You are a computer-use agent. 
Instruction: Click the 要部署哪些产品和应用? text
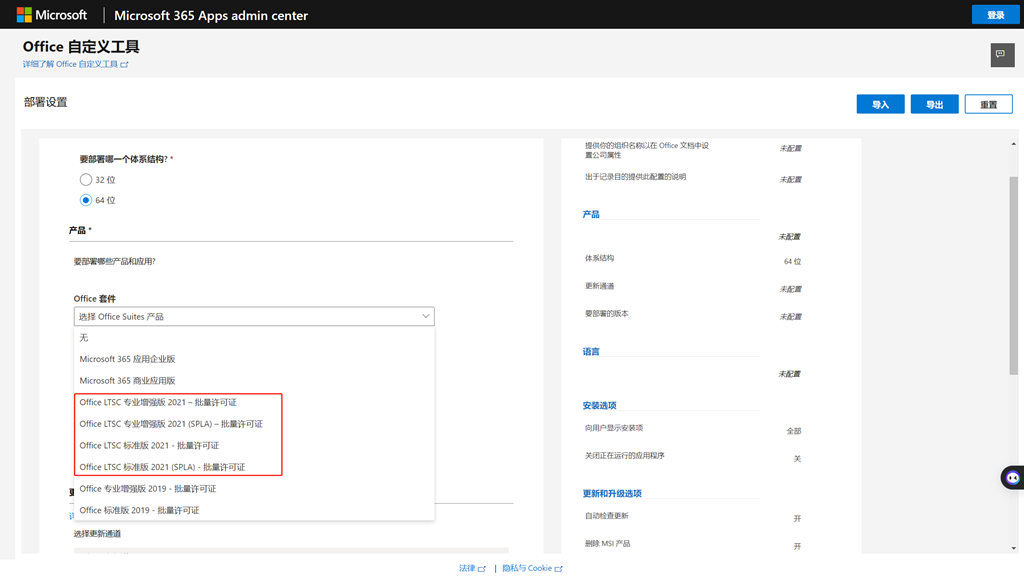pyautogui.click(x=114, y=261)
